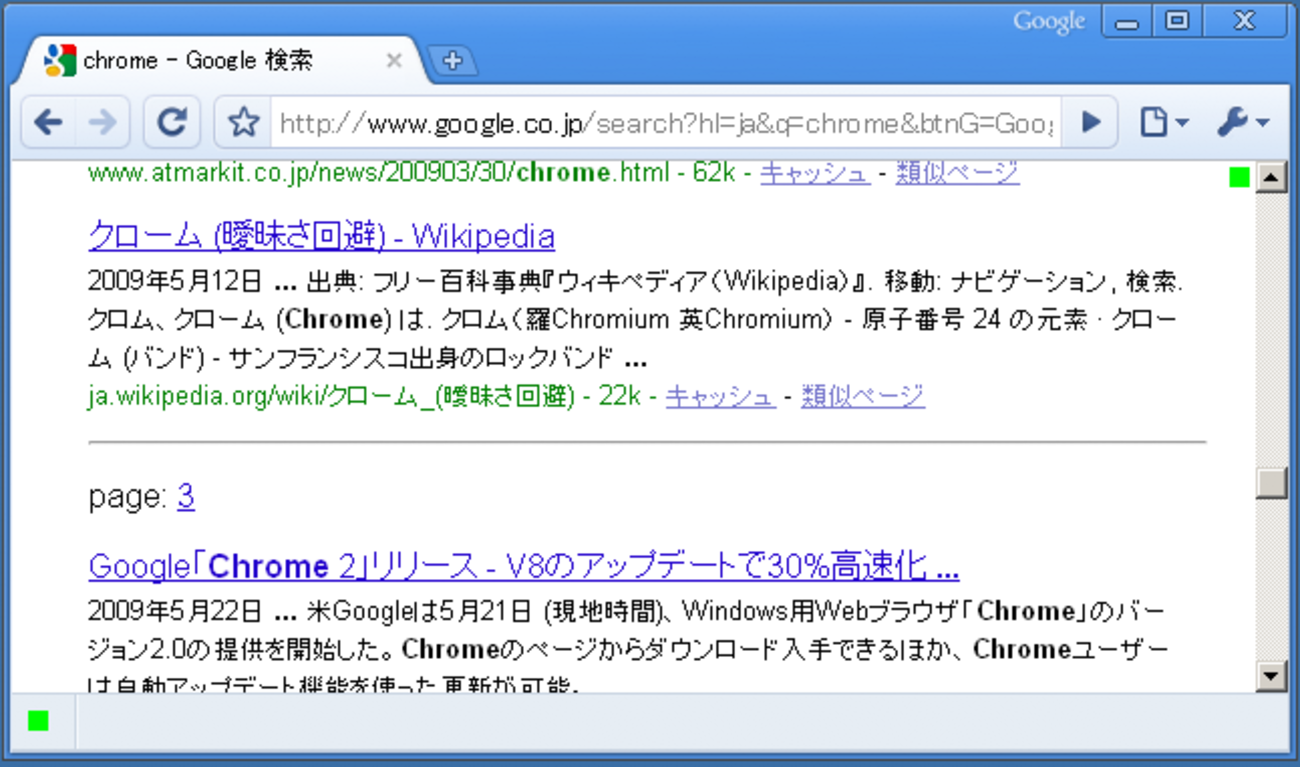Open the Google「Chrome 2」リリース result link
Screen dimensions: 1300x767
click(524, 566)
